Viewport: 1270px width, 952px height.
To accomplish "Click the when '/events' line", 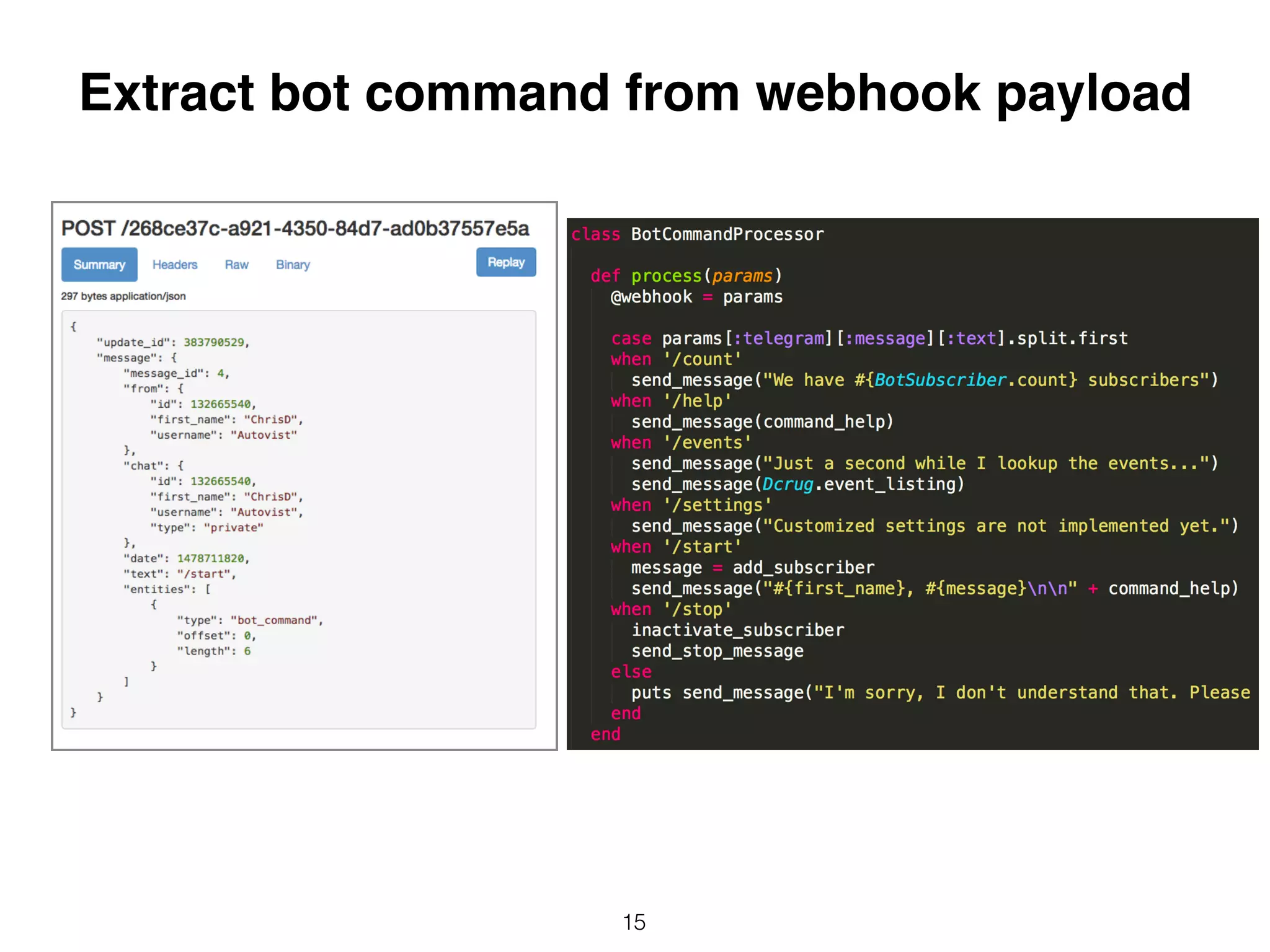I will (x=681, y=443).
